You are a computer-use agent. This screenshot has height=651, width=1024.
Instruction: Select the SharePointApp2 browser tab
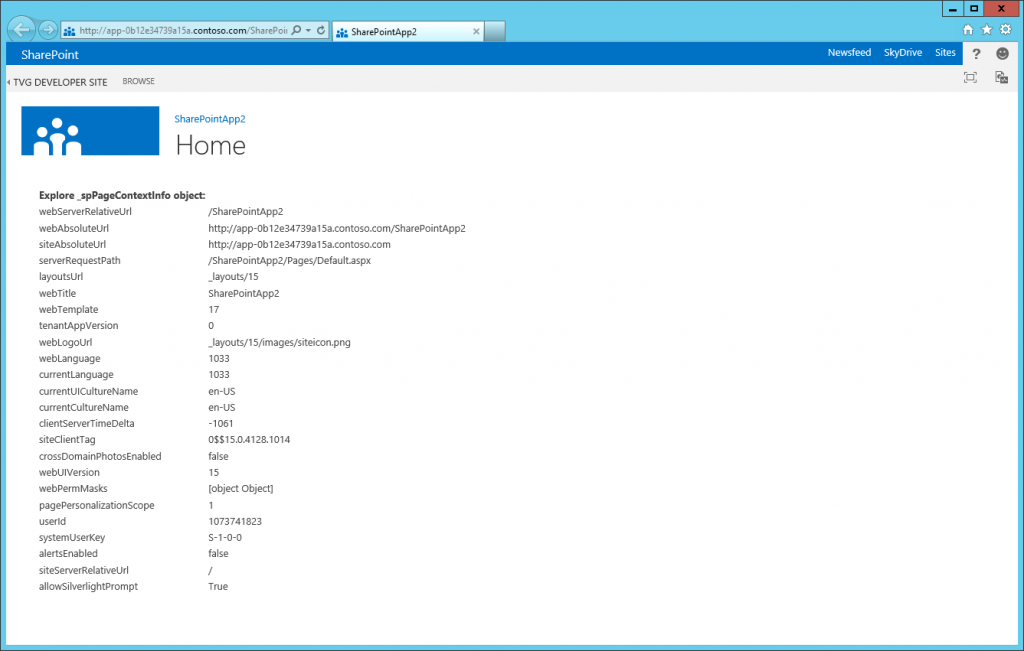point(408,31)
